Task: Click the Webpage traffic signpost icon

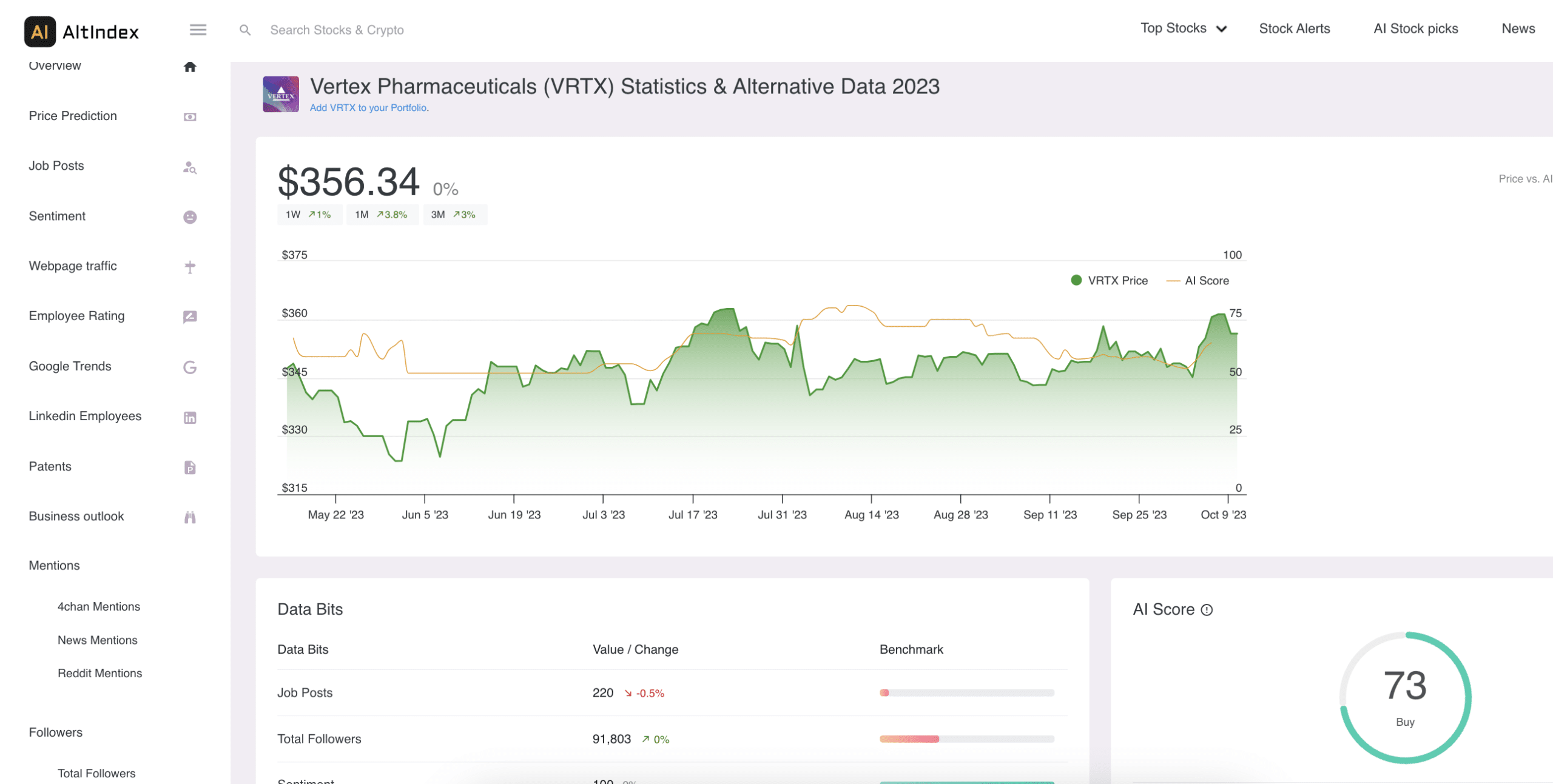Action: 190,267
